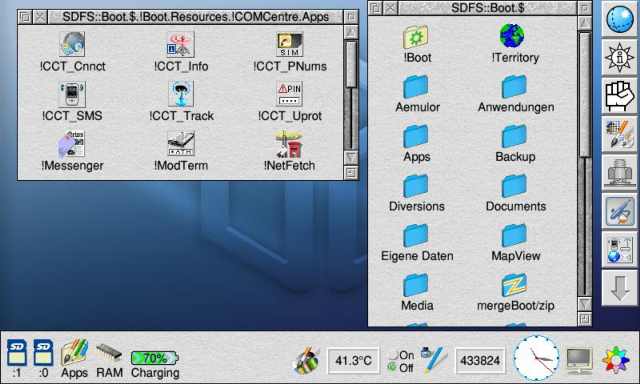
Task: Click the 433824 counter display
Action: [480, 360]
